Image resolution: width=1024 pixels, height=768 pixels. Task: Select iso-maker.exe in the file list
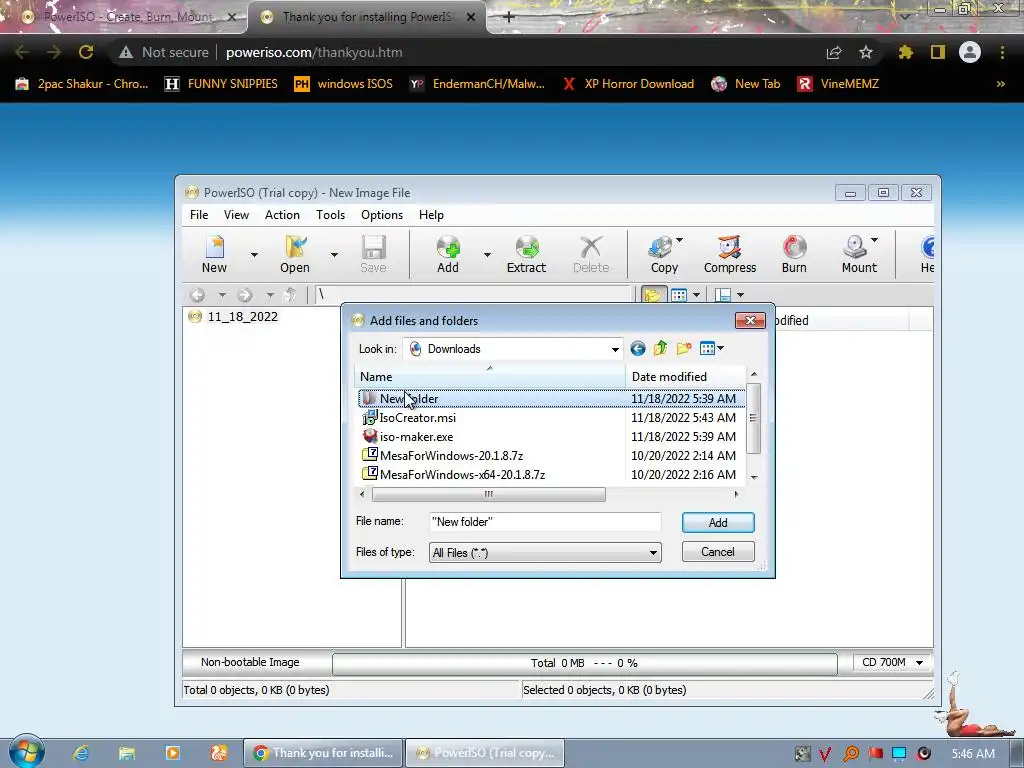coord(416,436)
